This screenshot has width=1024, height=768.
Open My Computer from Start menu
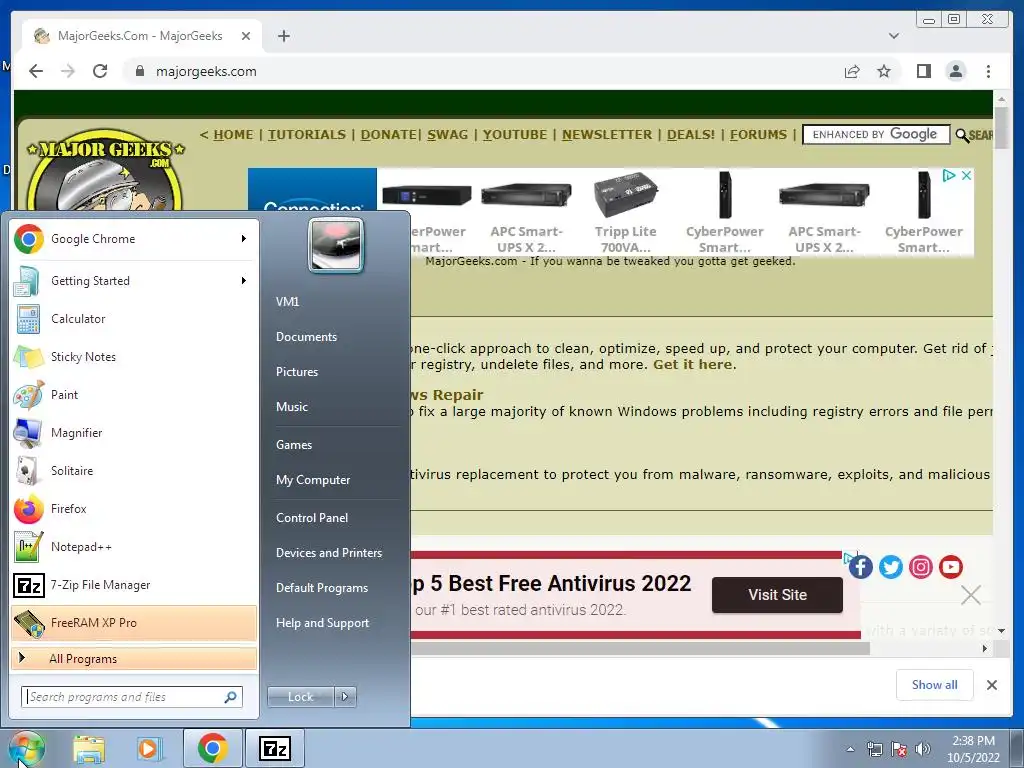click(313, 480)
